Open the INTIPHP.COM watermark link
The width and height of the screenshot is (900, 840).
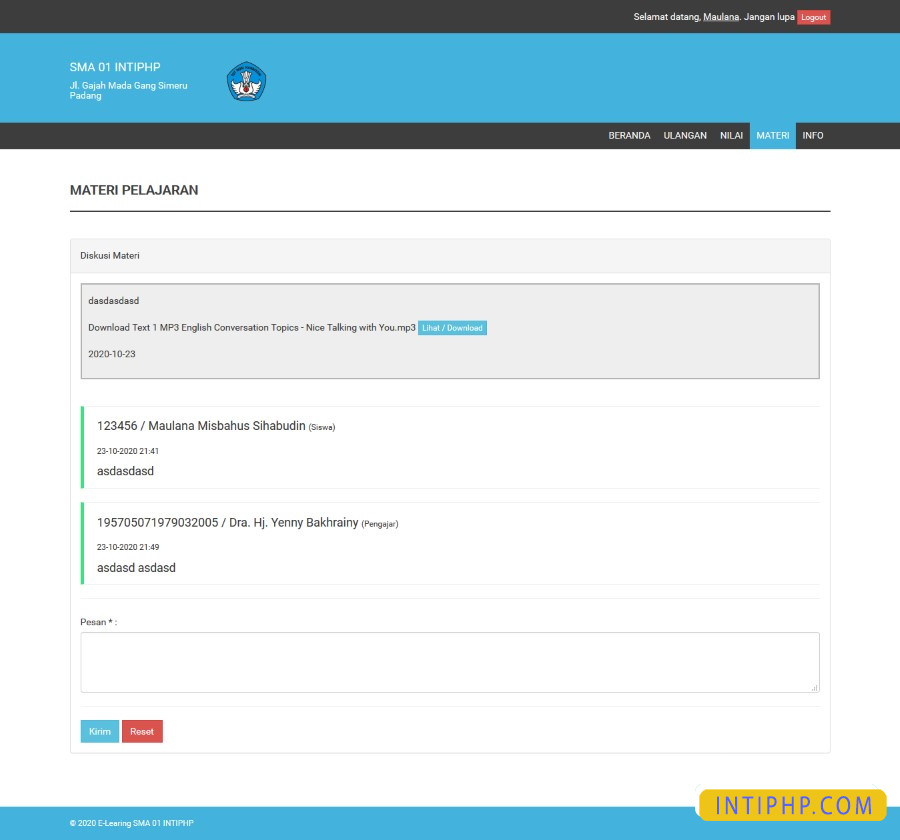[x=789, y=806]
